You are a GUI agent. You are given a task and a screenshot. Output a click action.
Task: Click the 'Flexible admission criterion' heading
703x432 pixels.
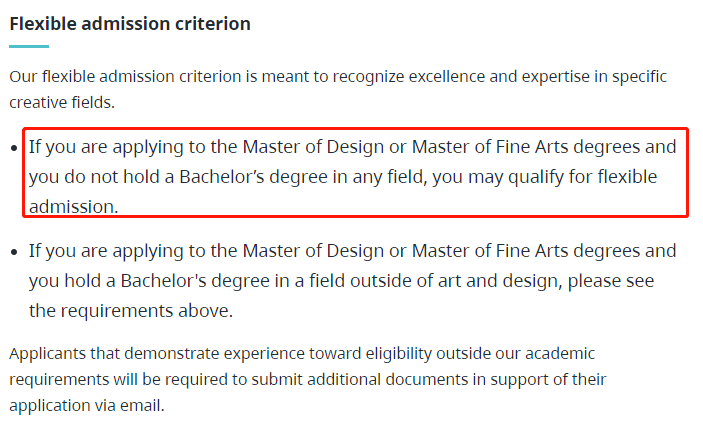(x=130, y=24)
